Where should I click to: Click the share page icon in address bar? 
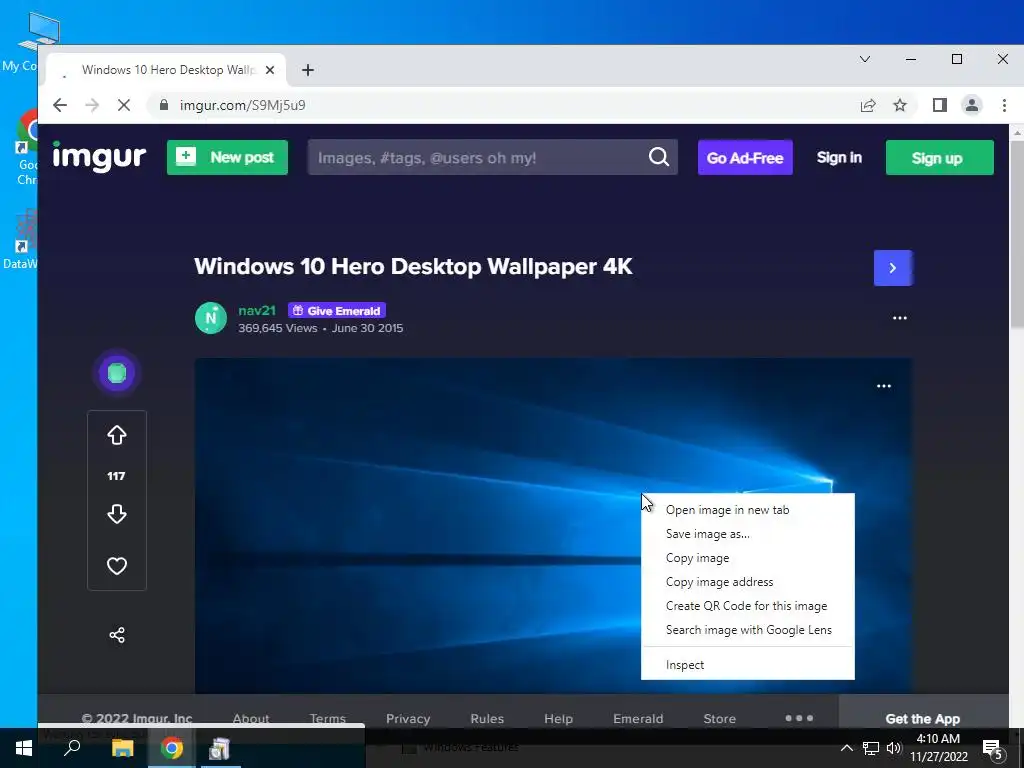click(868, 105)
